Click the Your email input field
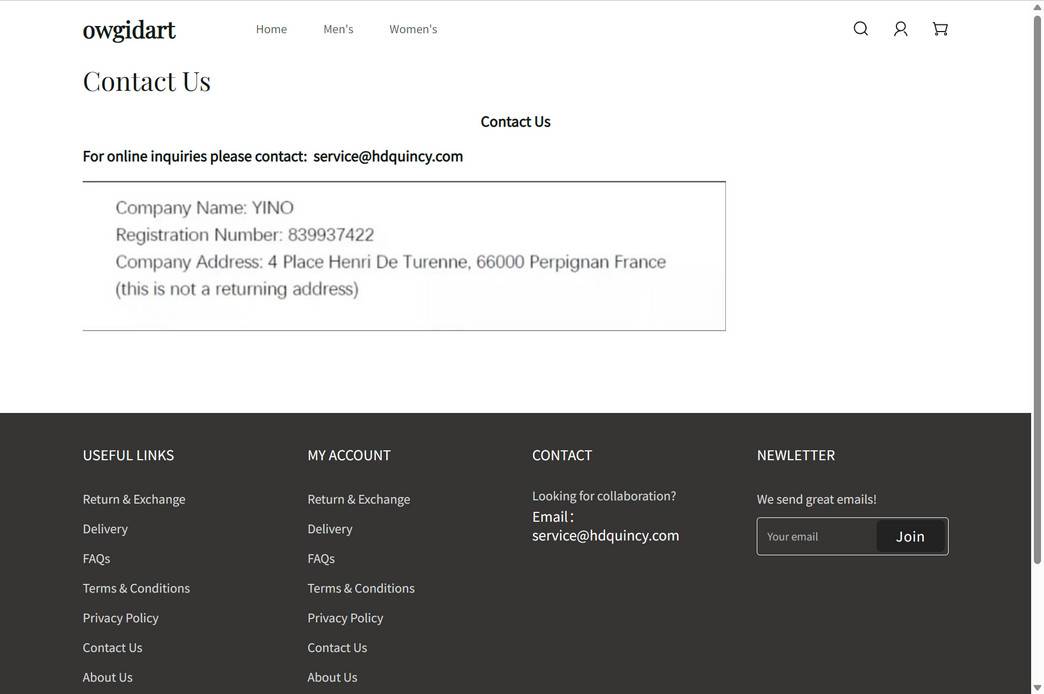The image size is (1044, 694). [x=815, y=536]
